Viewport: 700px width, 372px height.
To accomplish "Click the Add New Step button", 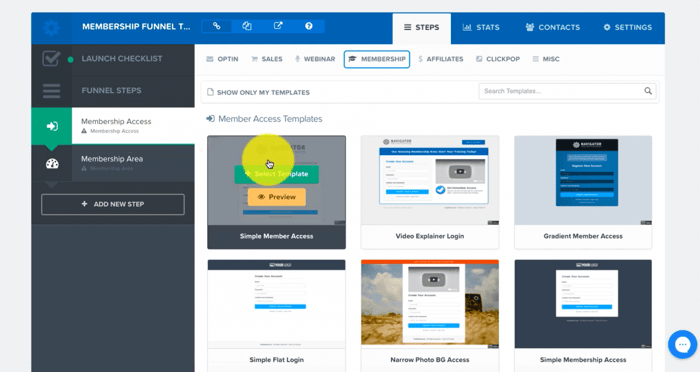I will (x=113, y=204).
